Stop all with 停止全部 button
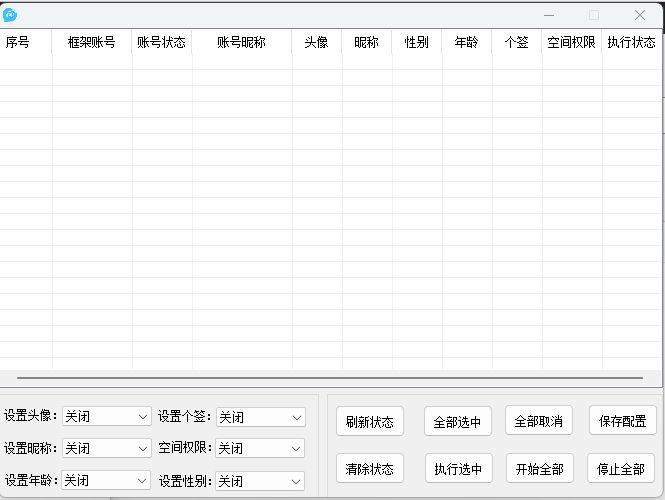This screenshot has height=500, width=665. [x=622, y=468]
